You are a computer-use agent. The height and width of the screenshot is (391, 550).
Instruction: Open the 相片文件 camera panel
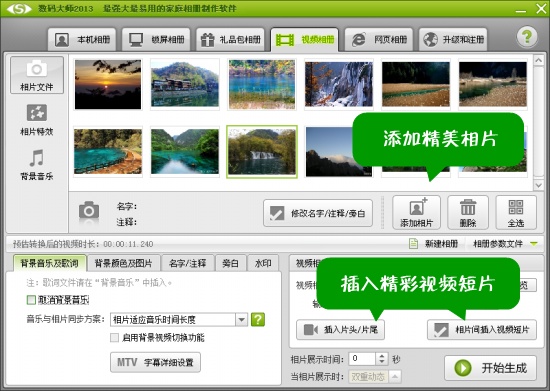point(37,75)
